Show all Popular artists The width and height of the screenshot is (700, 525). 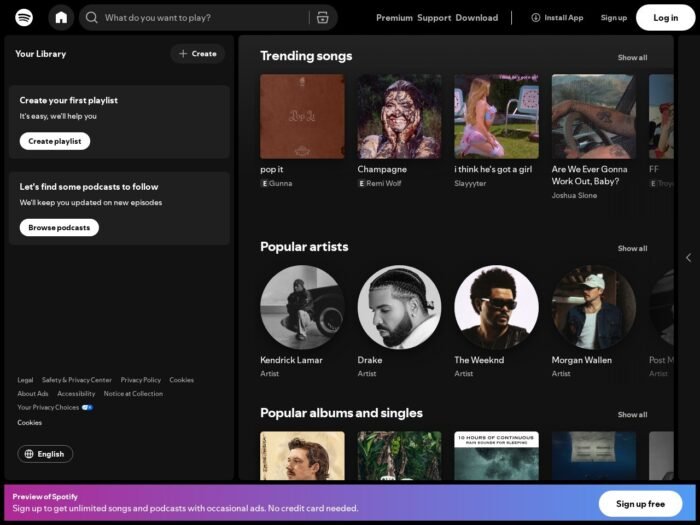632,249
